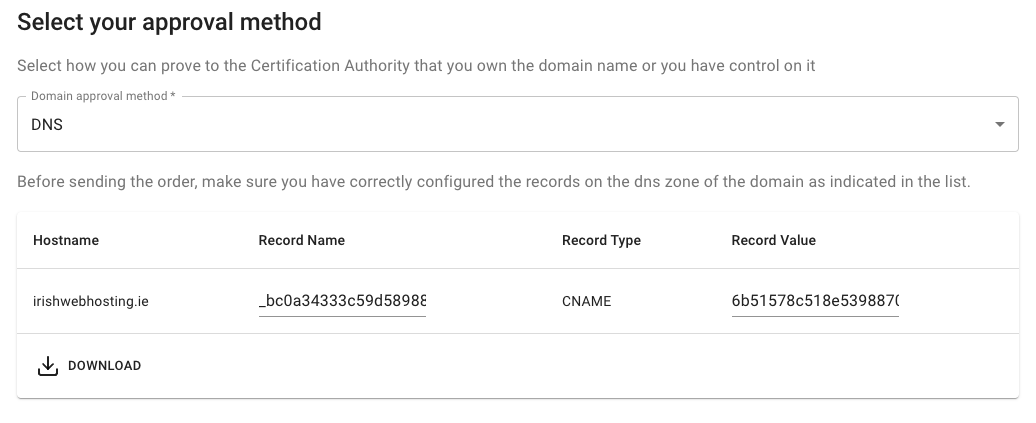Click the dropdown caret arrow
Screen dimensions: 1036x423
(x=999, y=125)
